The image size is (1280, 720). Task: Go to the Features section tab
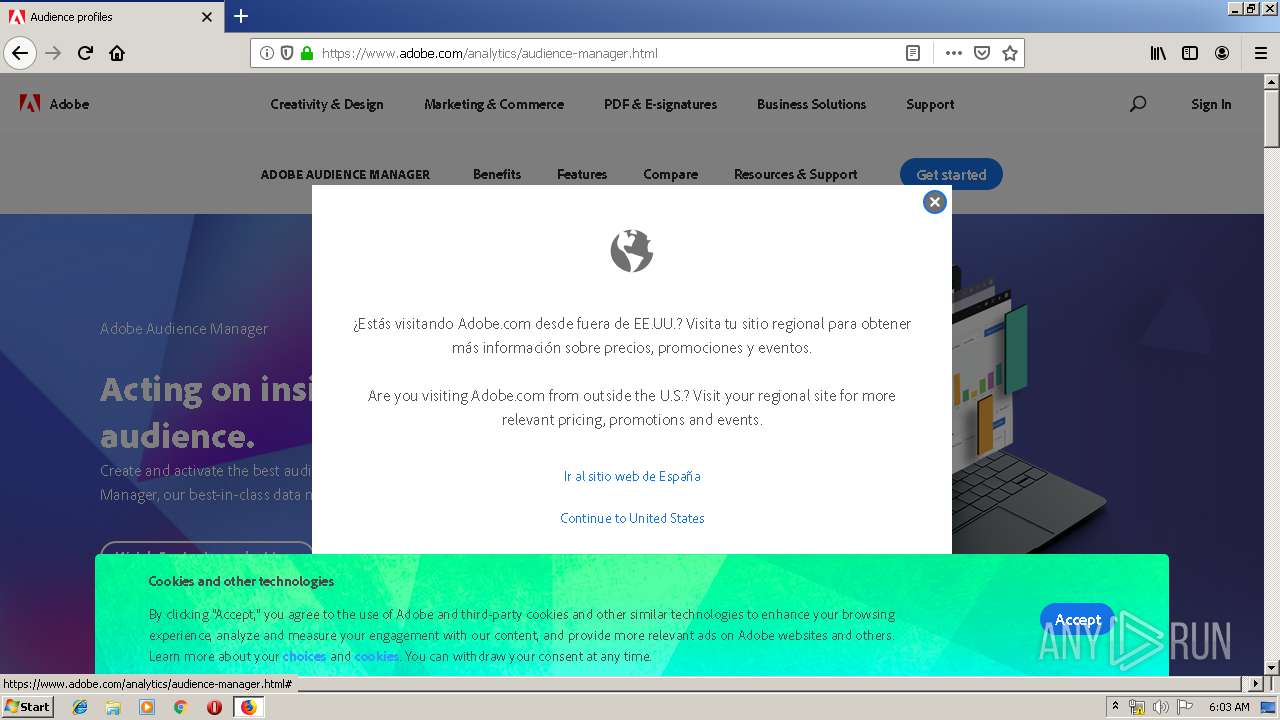582,174
